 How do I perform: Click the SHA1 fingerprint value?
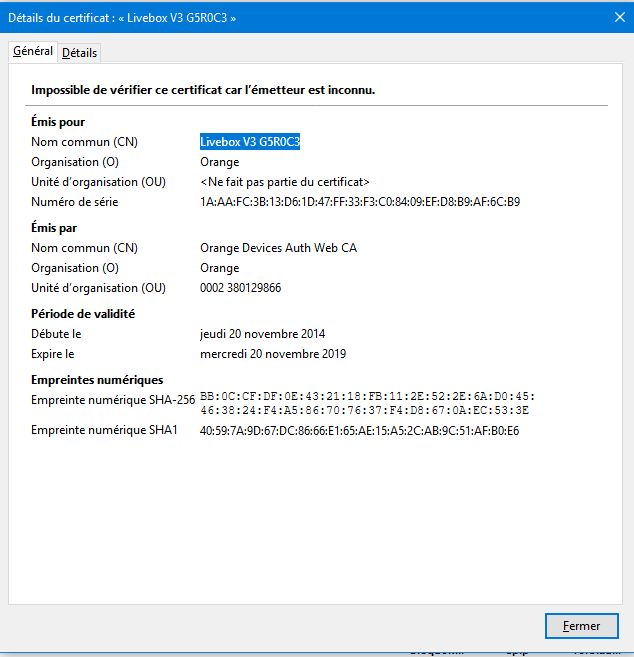[x=359, y=431]
